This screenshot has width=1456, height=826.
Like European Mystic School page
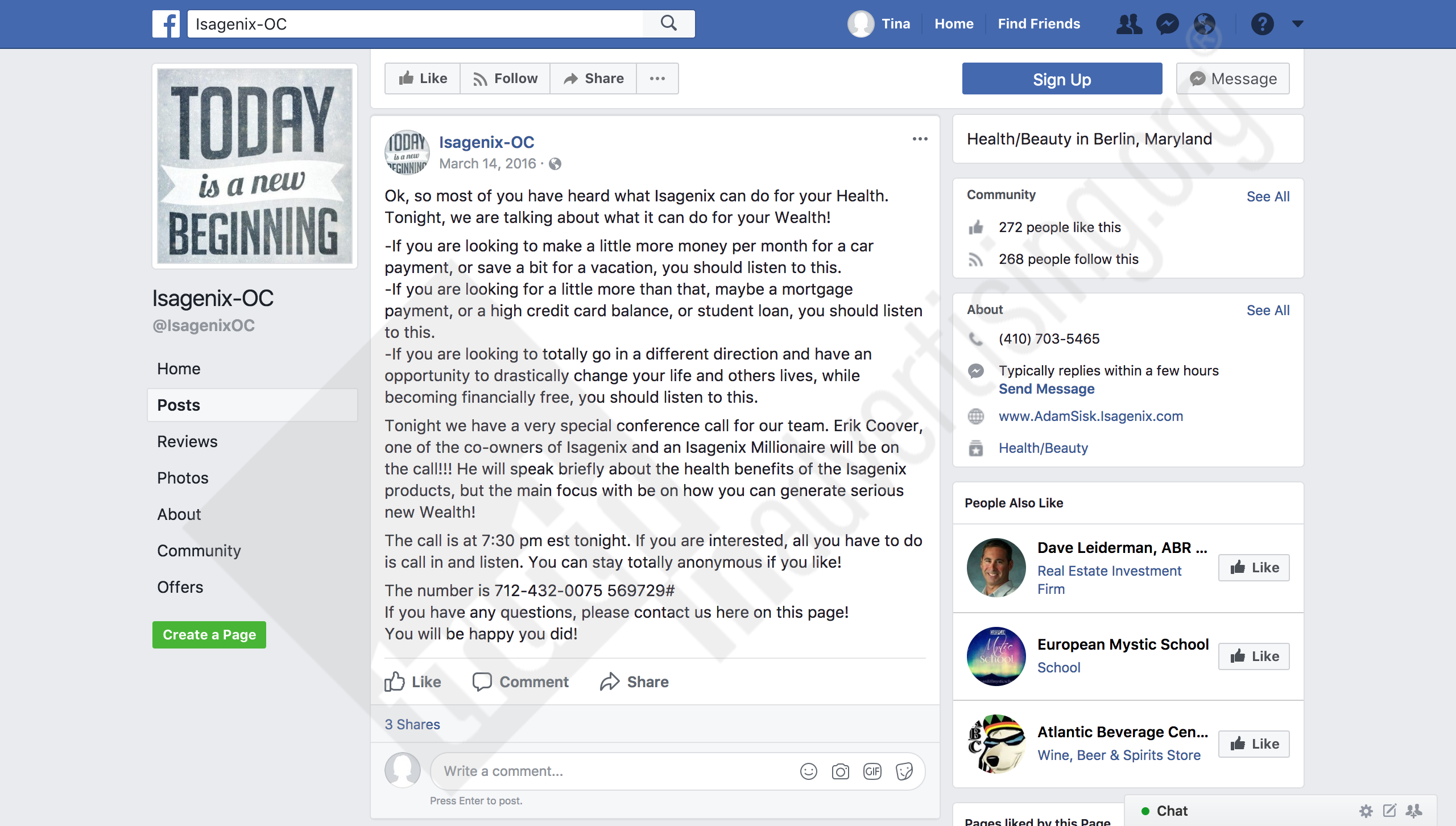(x=1254, y=656)
